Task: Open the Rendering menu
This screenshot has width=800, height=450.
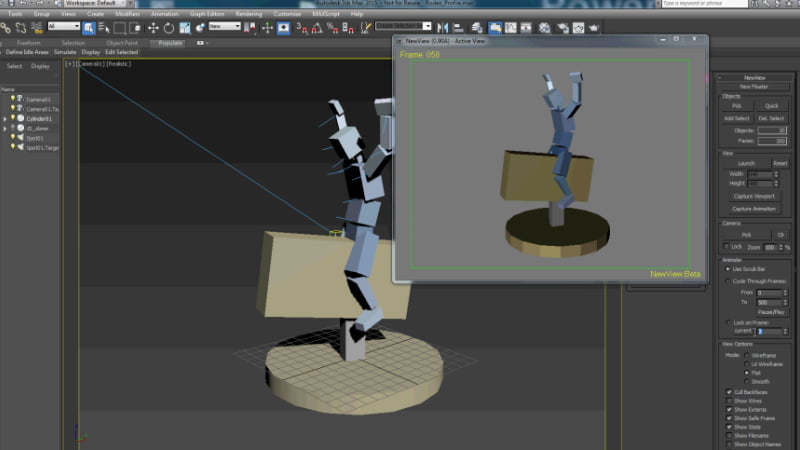Action: pyautogui.click(x=247, y=14)
